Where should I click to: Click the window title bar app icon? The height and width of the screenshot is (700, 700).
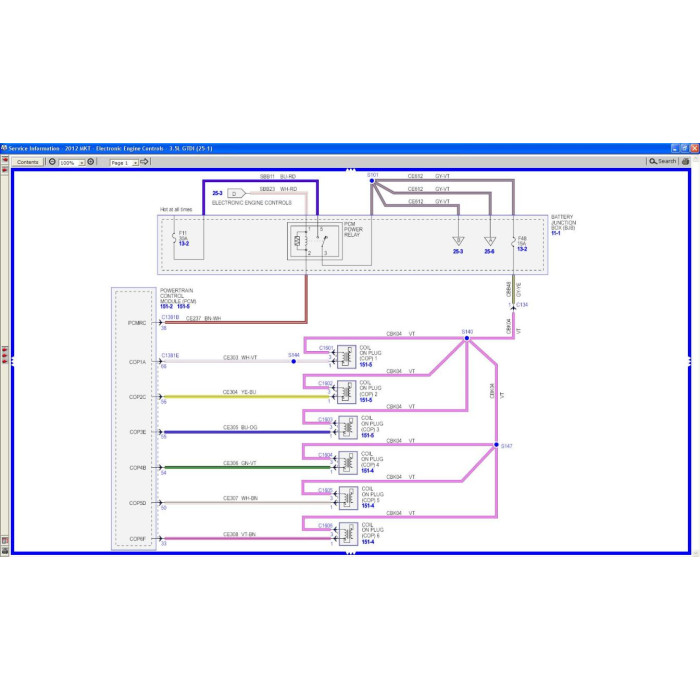tap(4, 148)
